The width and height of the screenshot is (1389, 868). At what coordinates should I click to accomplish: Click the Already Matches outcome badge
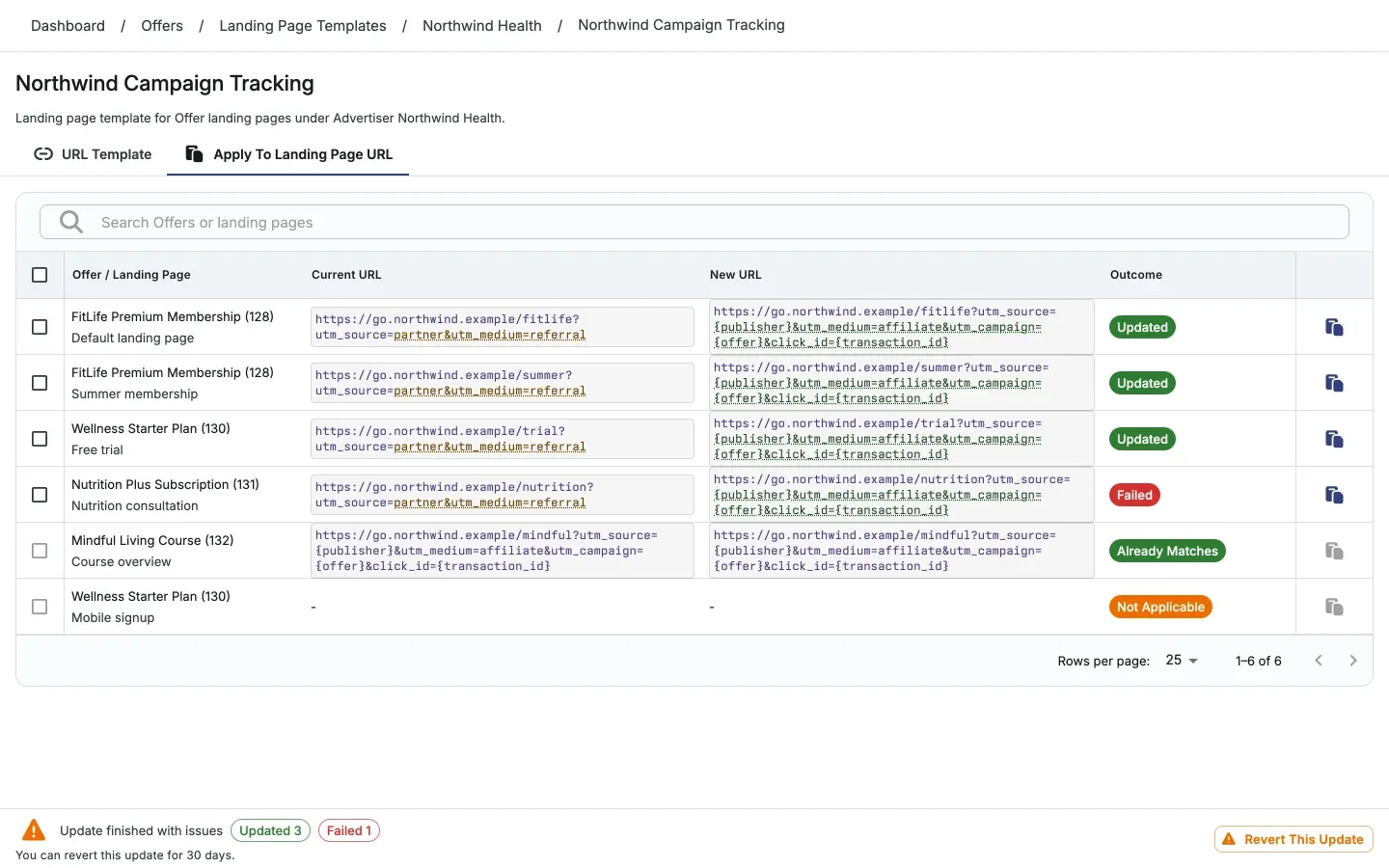click(1167, 551)
